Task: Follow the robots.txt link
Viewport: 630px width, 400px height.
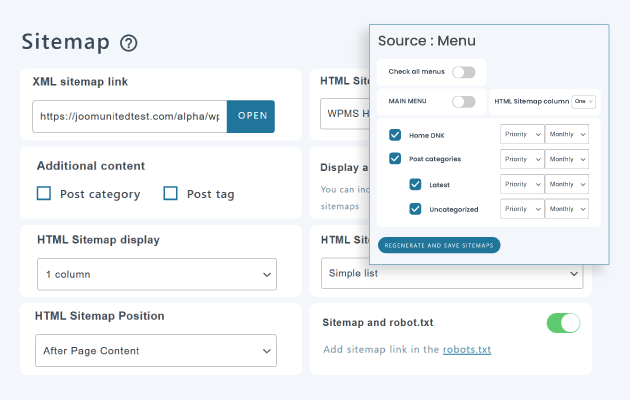Action: pyautogui.click(x=467, y=350)
